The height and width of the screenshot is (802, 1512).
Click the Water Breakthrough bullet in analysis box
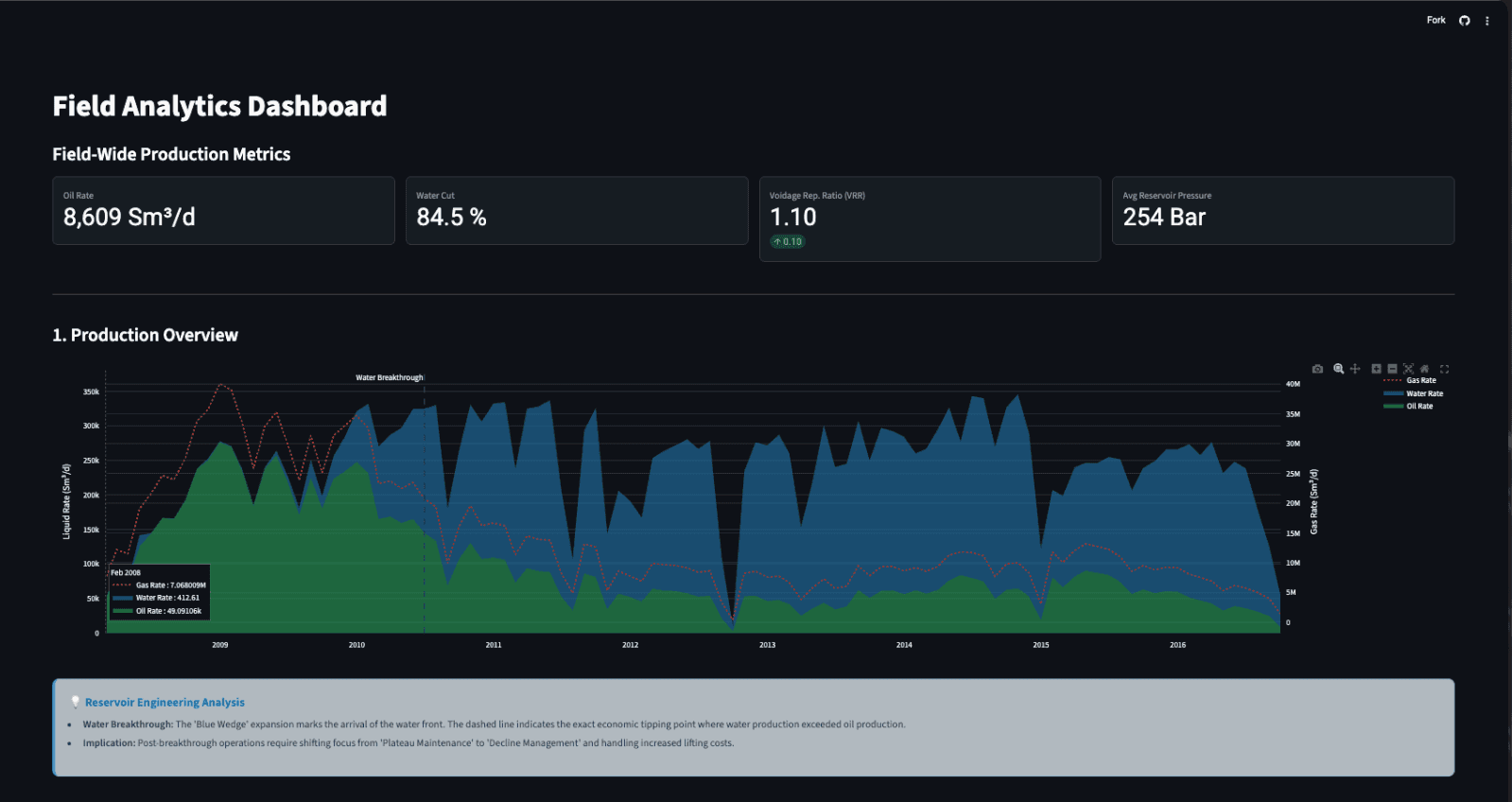tap(494, 724)
